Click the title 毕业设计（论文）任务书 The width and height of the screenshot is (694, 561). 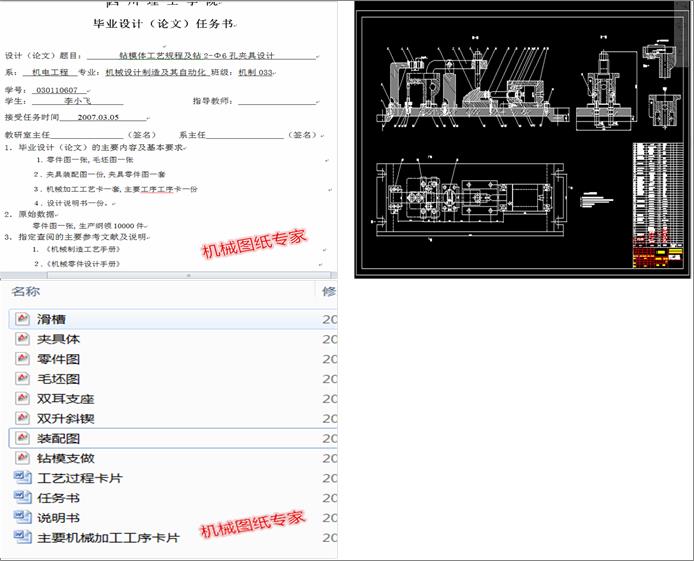[x=163, y=23]
